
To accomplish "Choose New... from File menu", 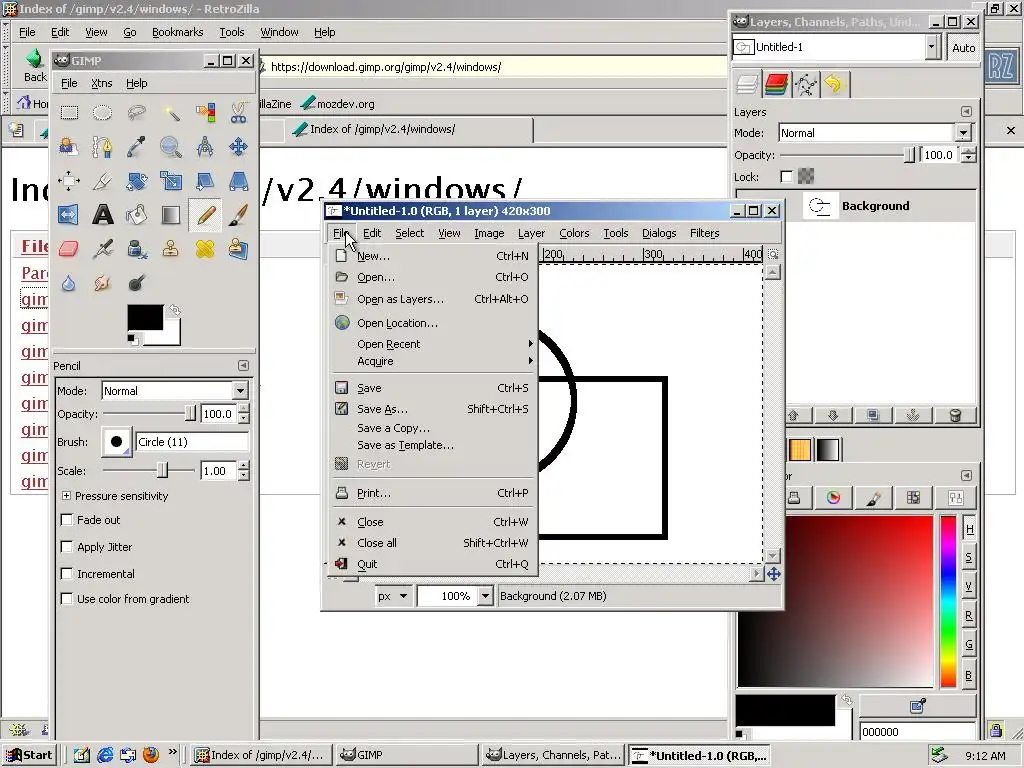I will coord(434,256).
